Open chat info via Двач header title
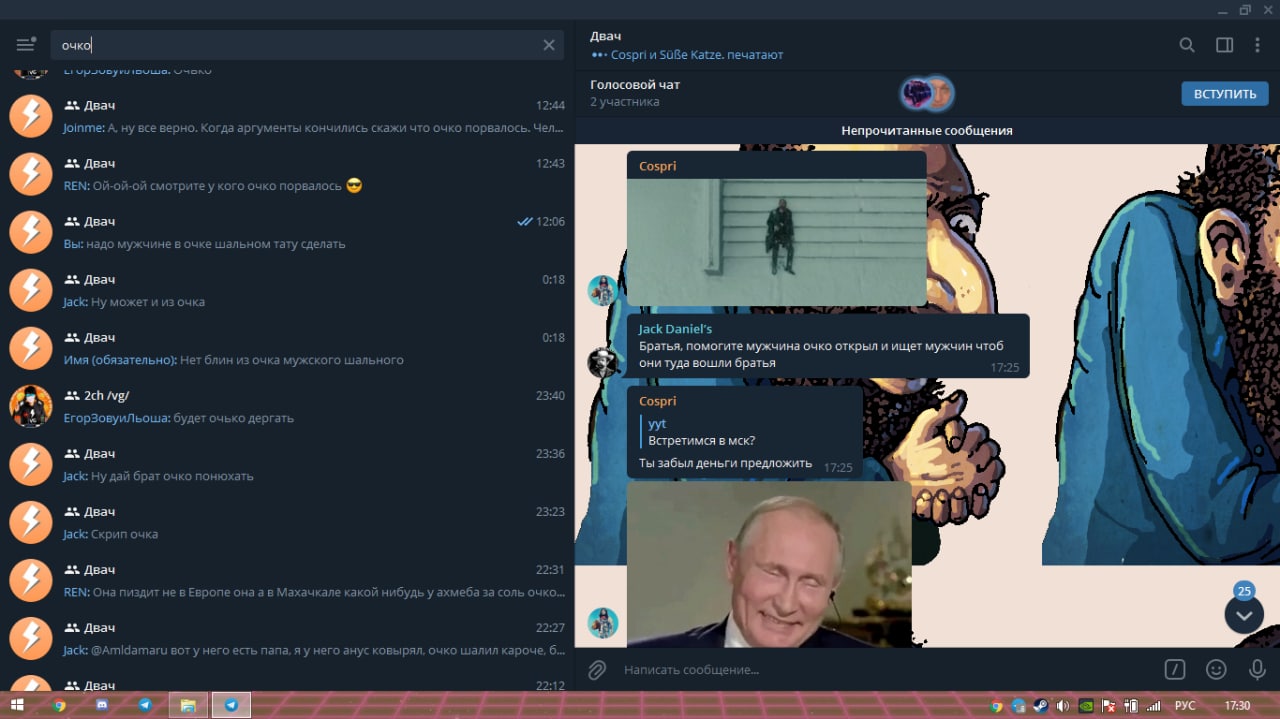 click(x=606, y=36)
